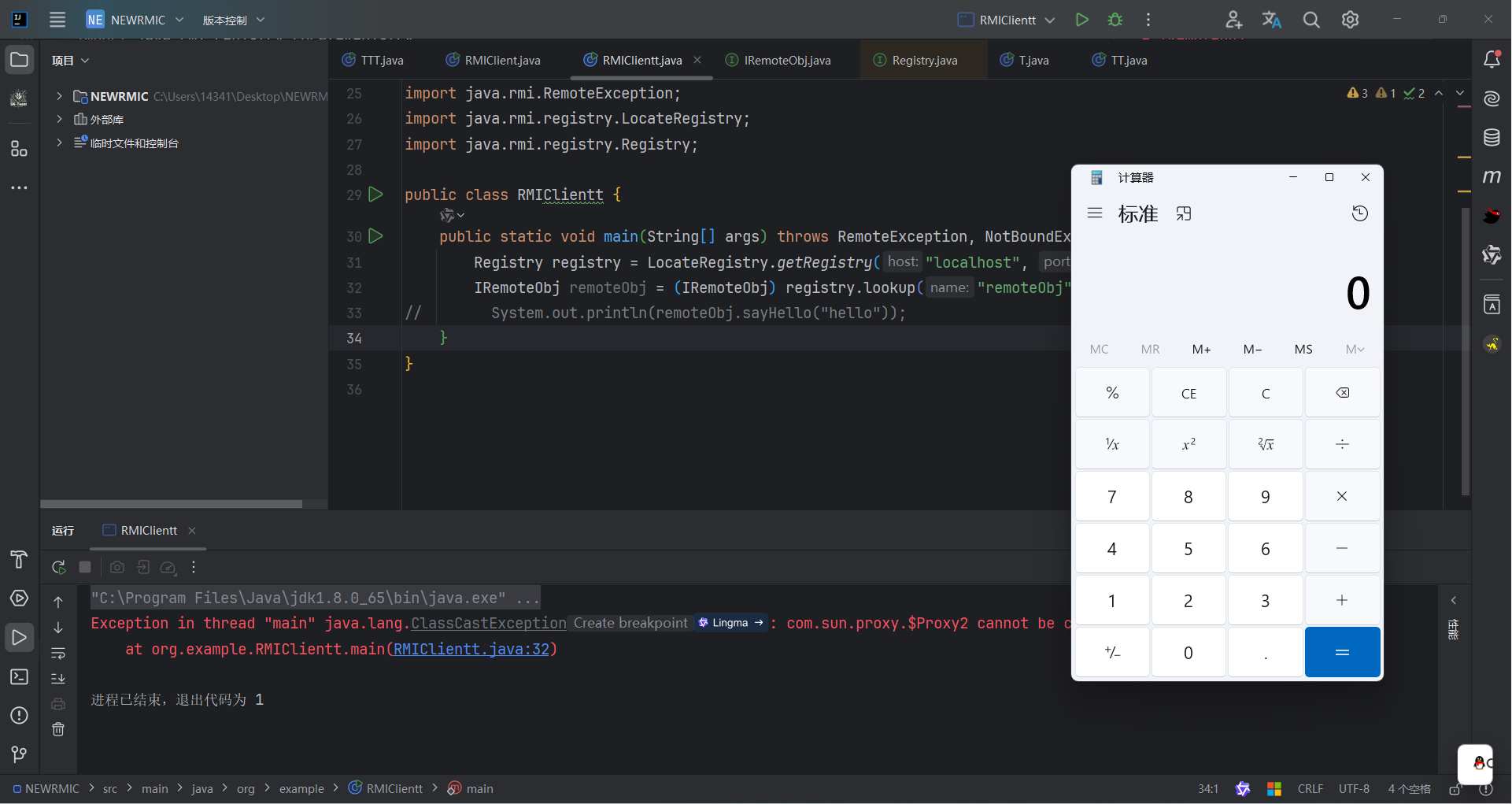Click the run gutter icon beside class RMIClientt
This screenshot has height=804, width=1512.
pos(376,195)
